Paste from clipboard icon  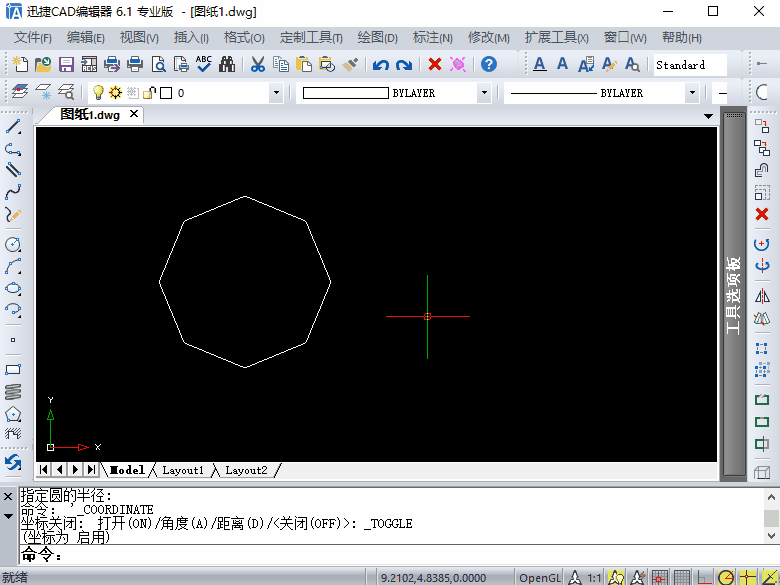303,64
